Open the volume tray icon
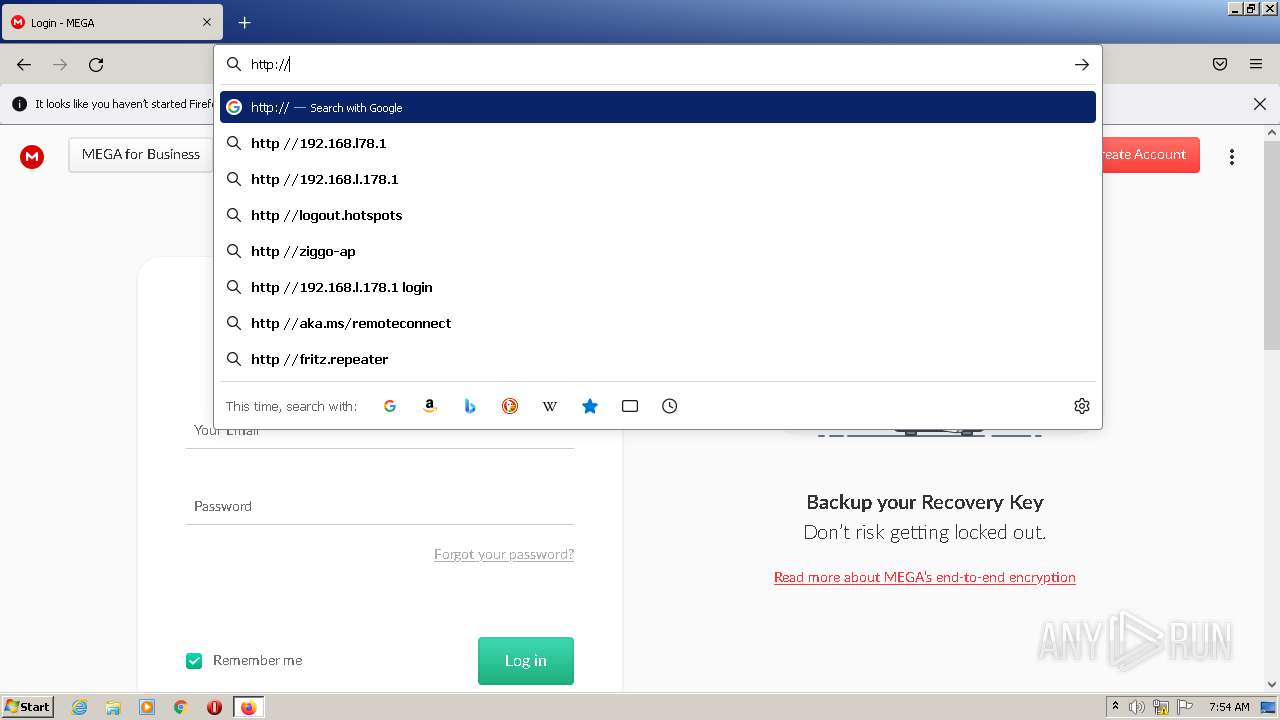This screenshot has height=720, width=1280. (x=1137, y=707)
